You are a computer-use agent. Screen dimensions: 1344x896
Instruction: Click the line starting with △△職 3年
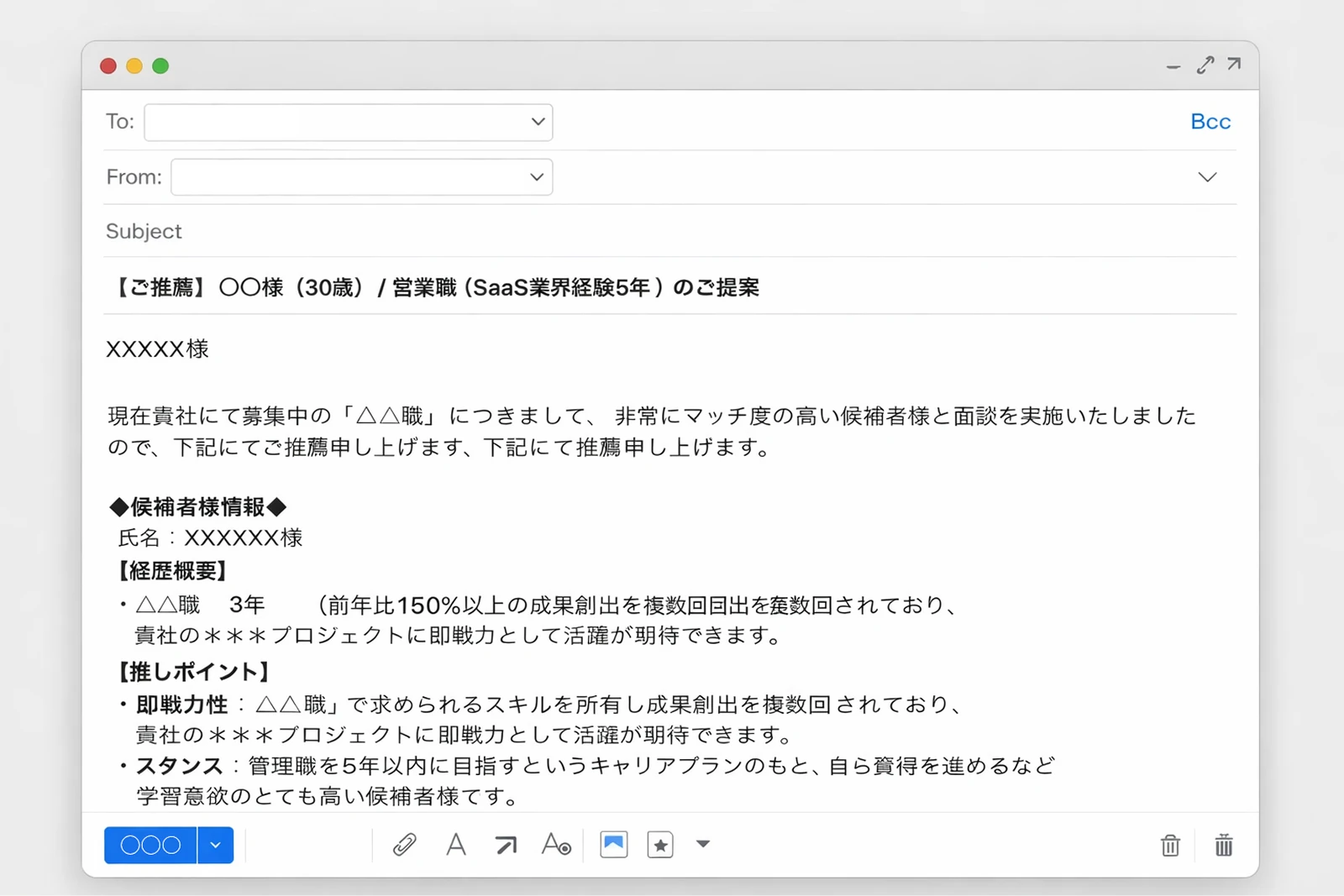point(540,605)
